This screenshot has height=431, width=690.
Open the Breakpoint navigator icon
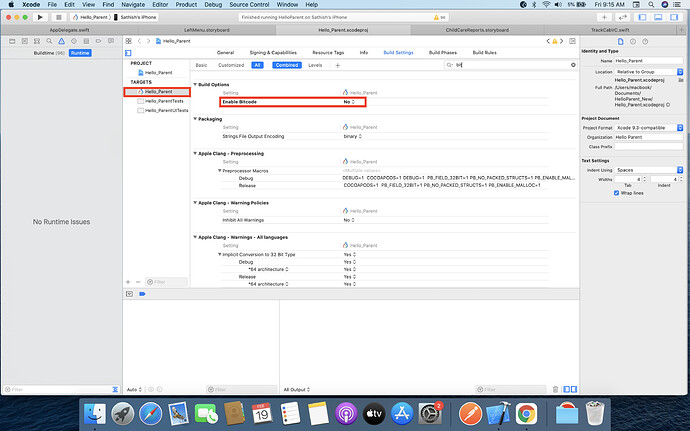(99, 41)
